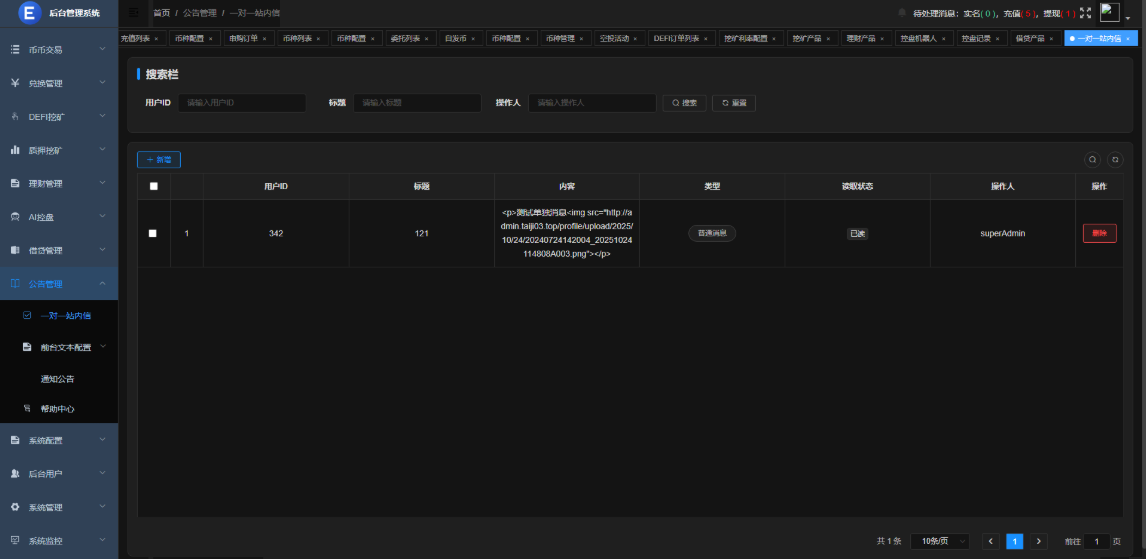Open 帮助中心 in the sidebar
The width and height of the screenshot is (1146, 559).
57,409
